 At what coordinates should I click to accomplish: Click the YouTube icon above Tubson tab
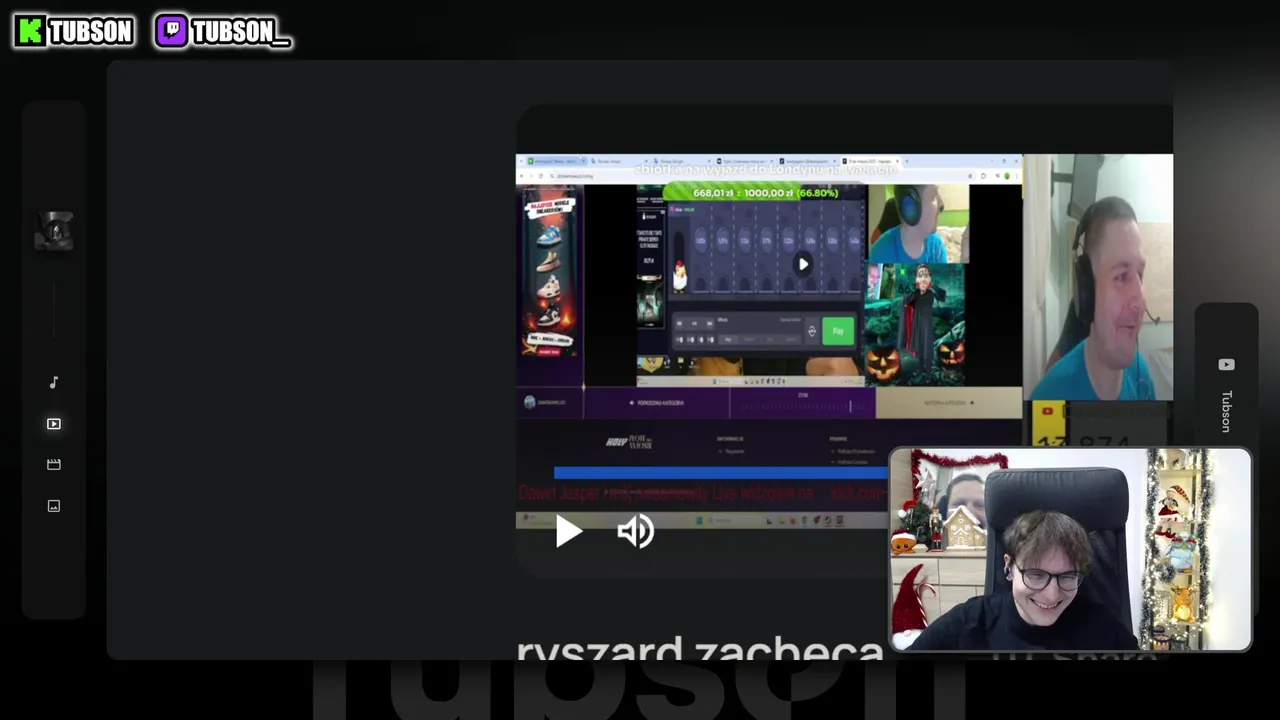click(x=1227, y=365)
